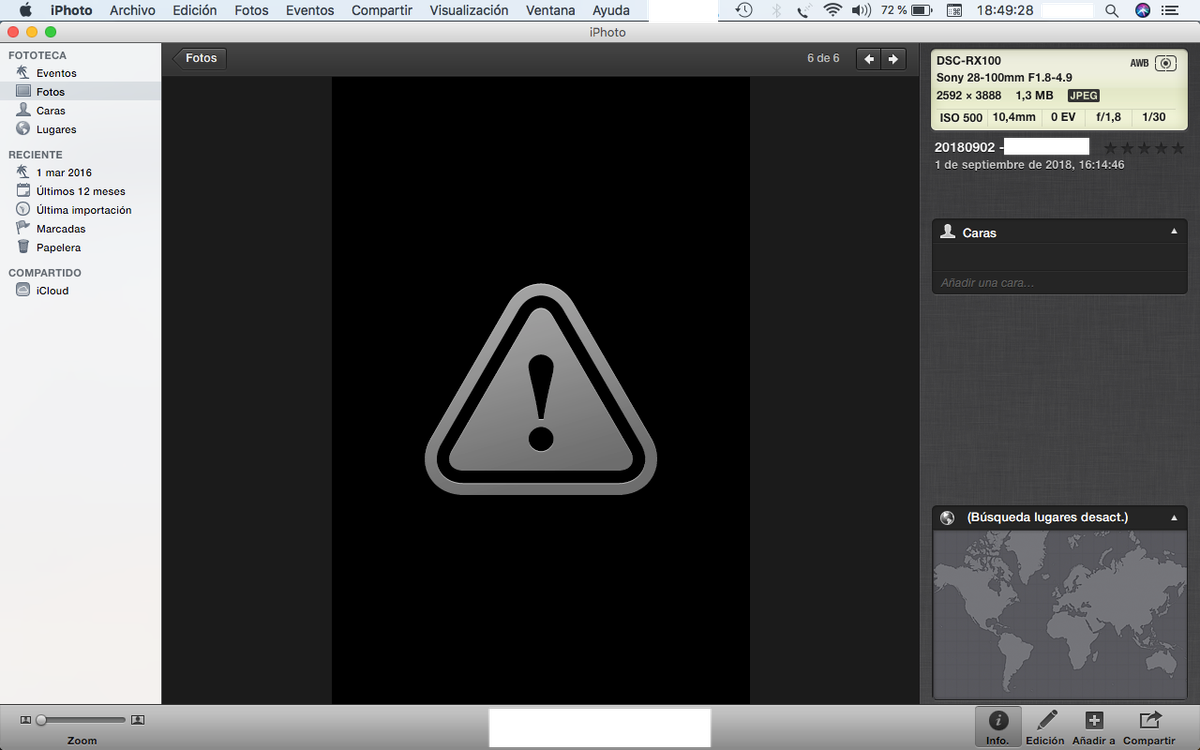Click the Fotos back button
The image size is (1200, 750).
point(200,58)
